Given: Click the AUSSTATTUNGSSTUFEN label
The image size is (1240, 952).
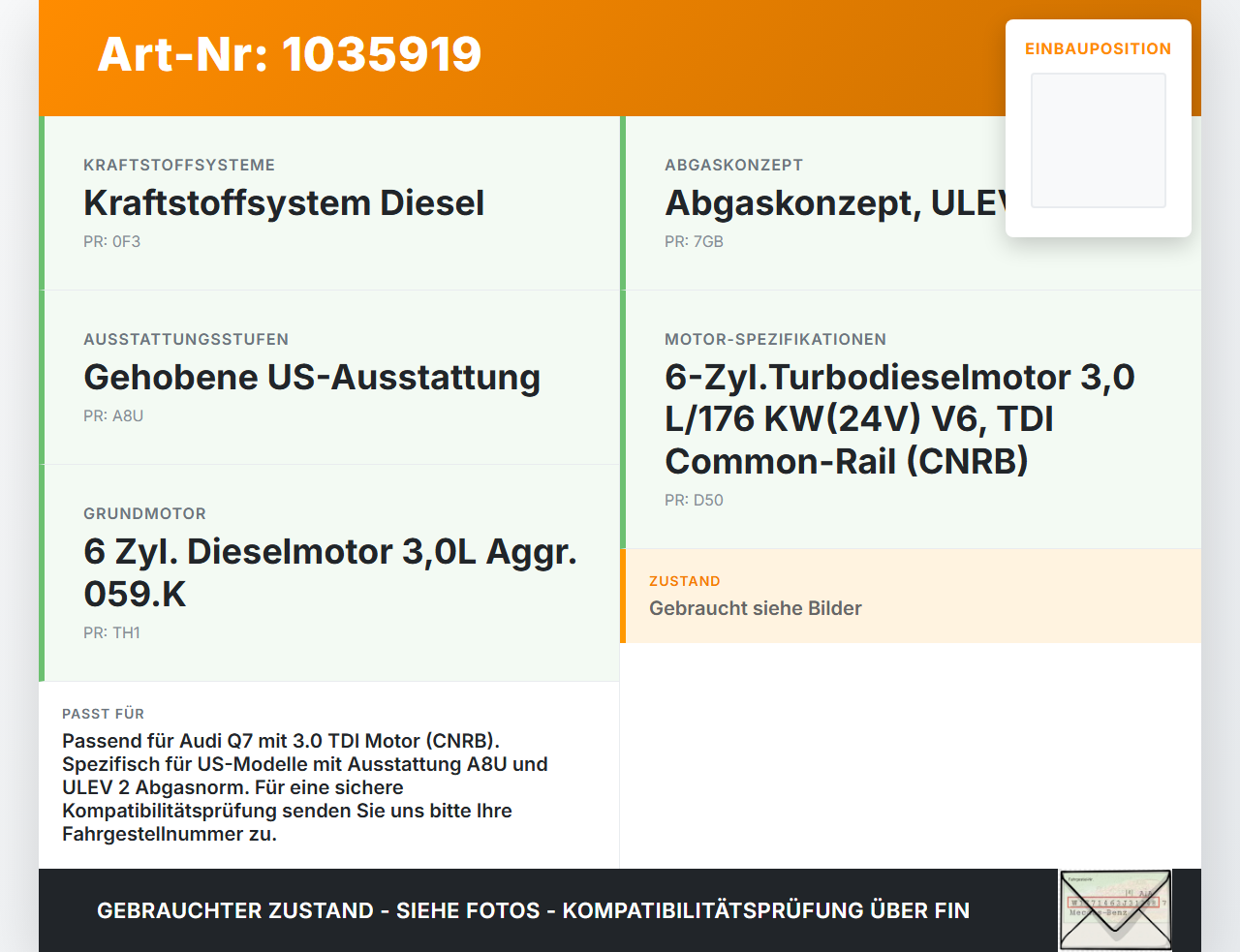Looking at the screenshot, I should pyautogui.click(x=186, y=339).
